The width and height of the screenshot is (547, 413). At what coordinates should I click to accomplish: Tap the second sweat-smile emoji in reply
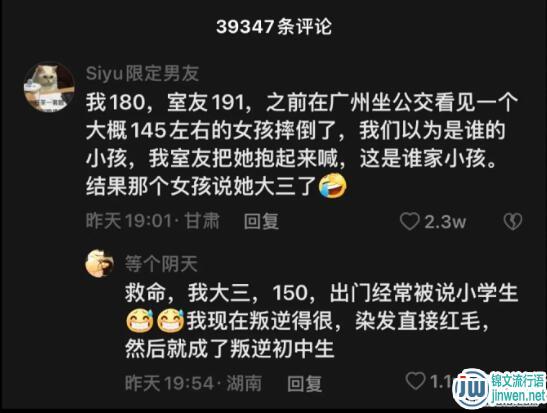click(x=171, y=320)
